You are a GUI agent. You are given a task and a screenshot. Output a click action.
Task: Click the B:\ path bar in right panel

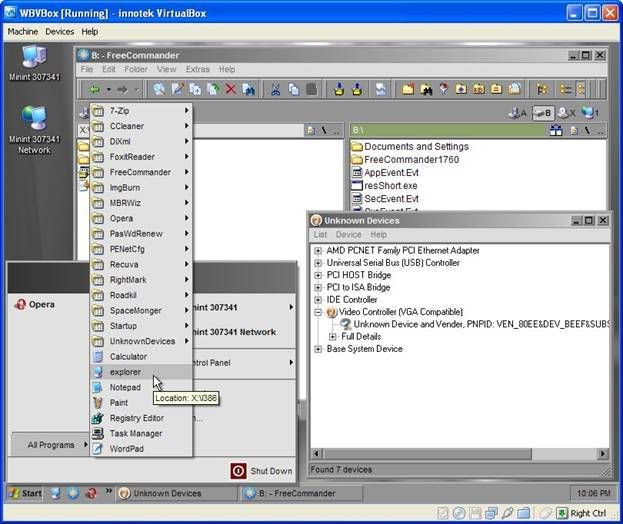coord(447,130)
